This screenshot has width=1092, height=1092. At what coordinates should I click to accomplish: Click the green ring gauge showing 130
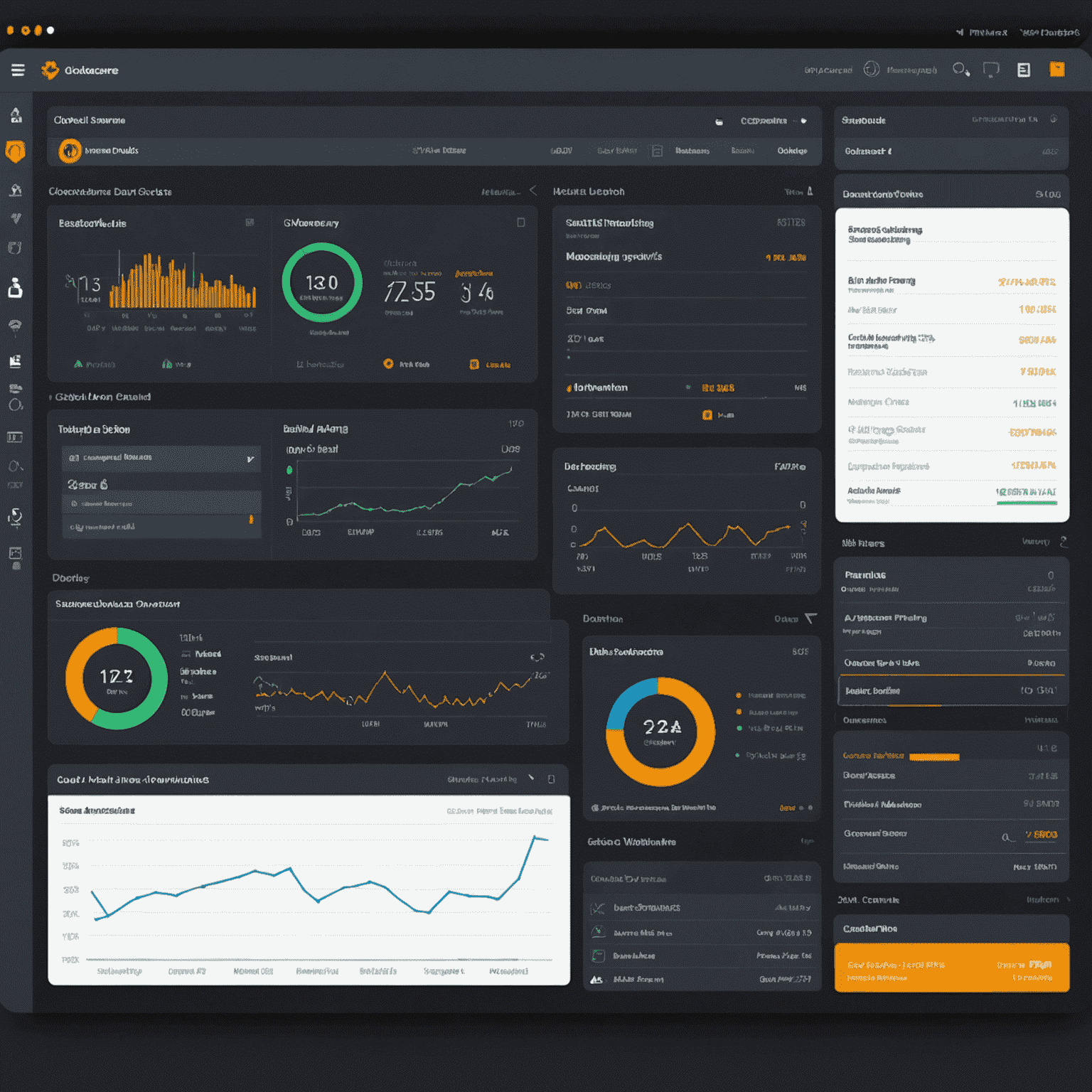coord(322,283)
